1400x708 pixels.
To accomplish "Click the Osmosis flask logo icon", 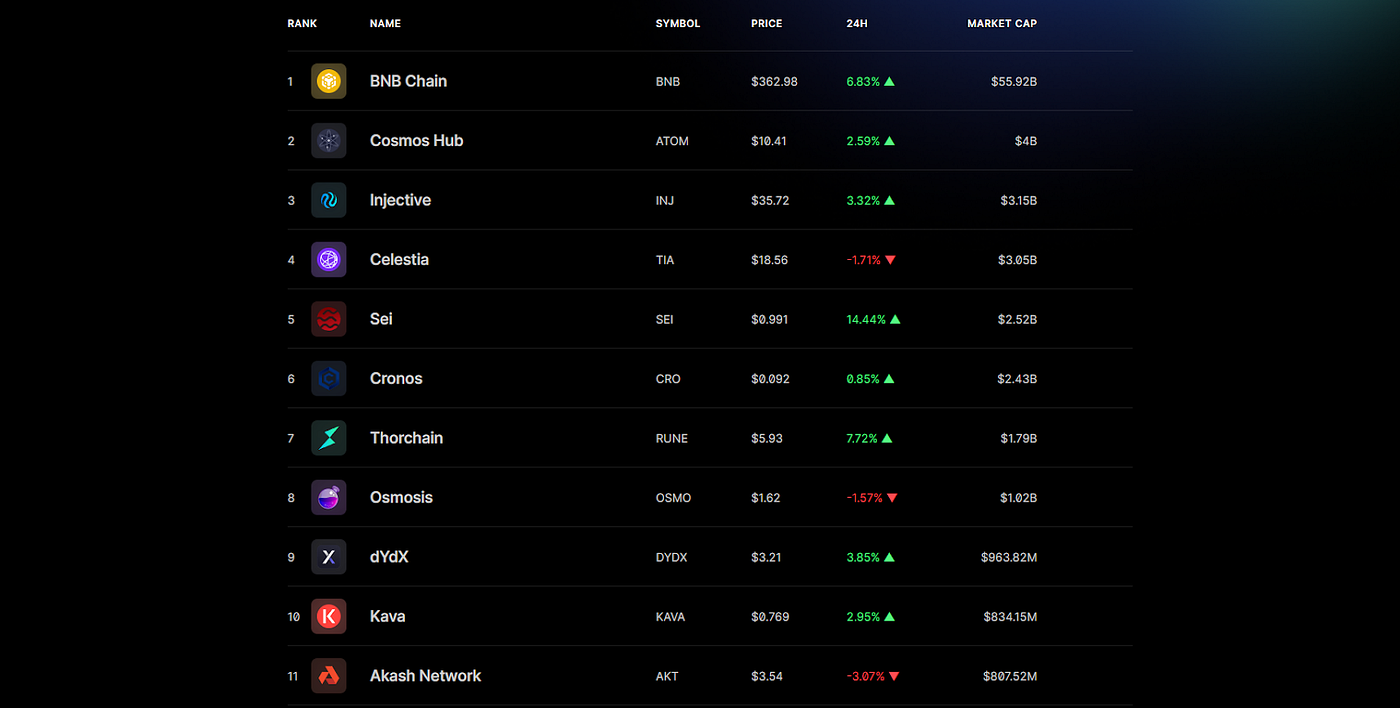I will tap(328, 498).
